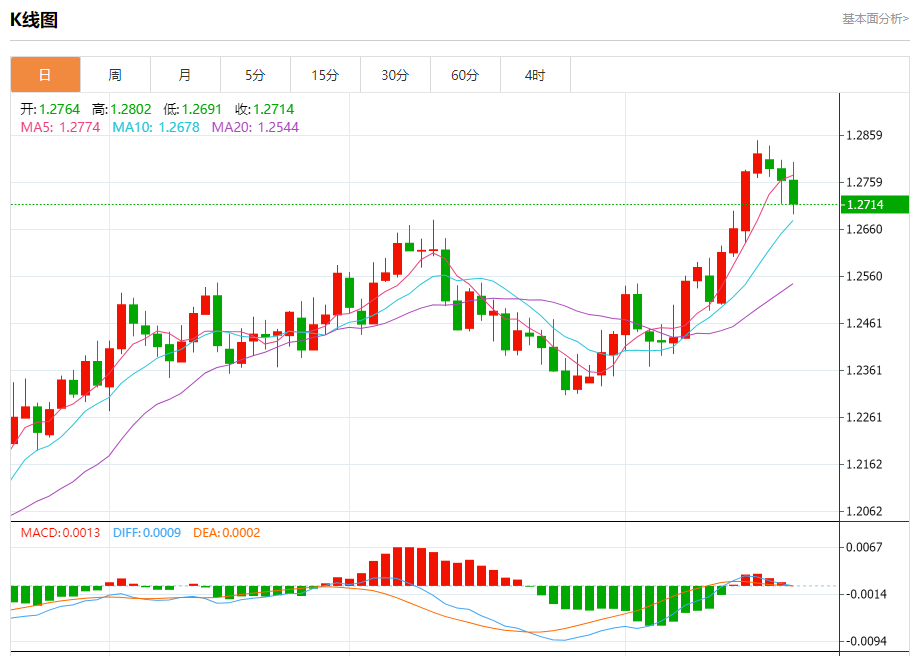Image resolution: width=914 pixels, height=656 pixels.
Task: Click the 高:1.2802 high price value
Action: click(122, 109)
